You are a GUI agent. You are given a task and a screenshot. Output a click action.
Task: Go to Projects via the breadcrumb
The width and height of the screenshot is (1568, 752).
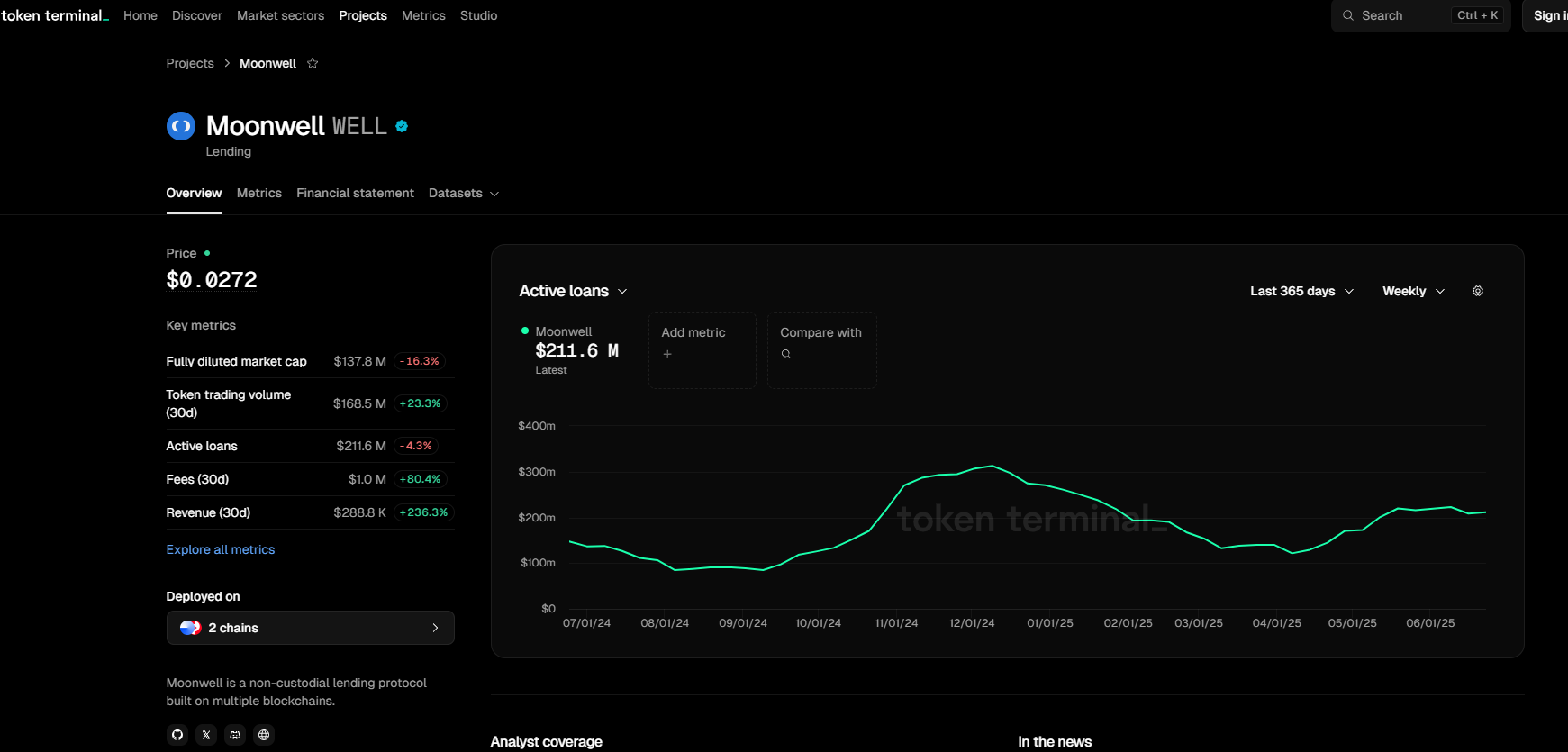pos(190,63)
